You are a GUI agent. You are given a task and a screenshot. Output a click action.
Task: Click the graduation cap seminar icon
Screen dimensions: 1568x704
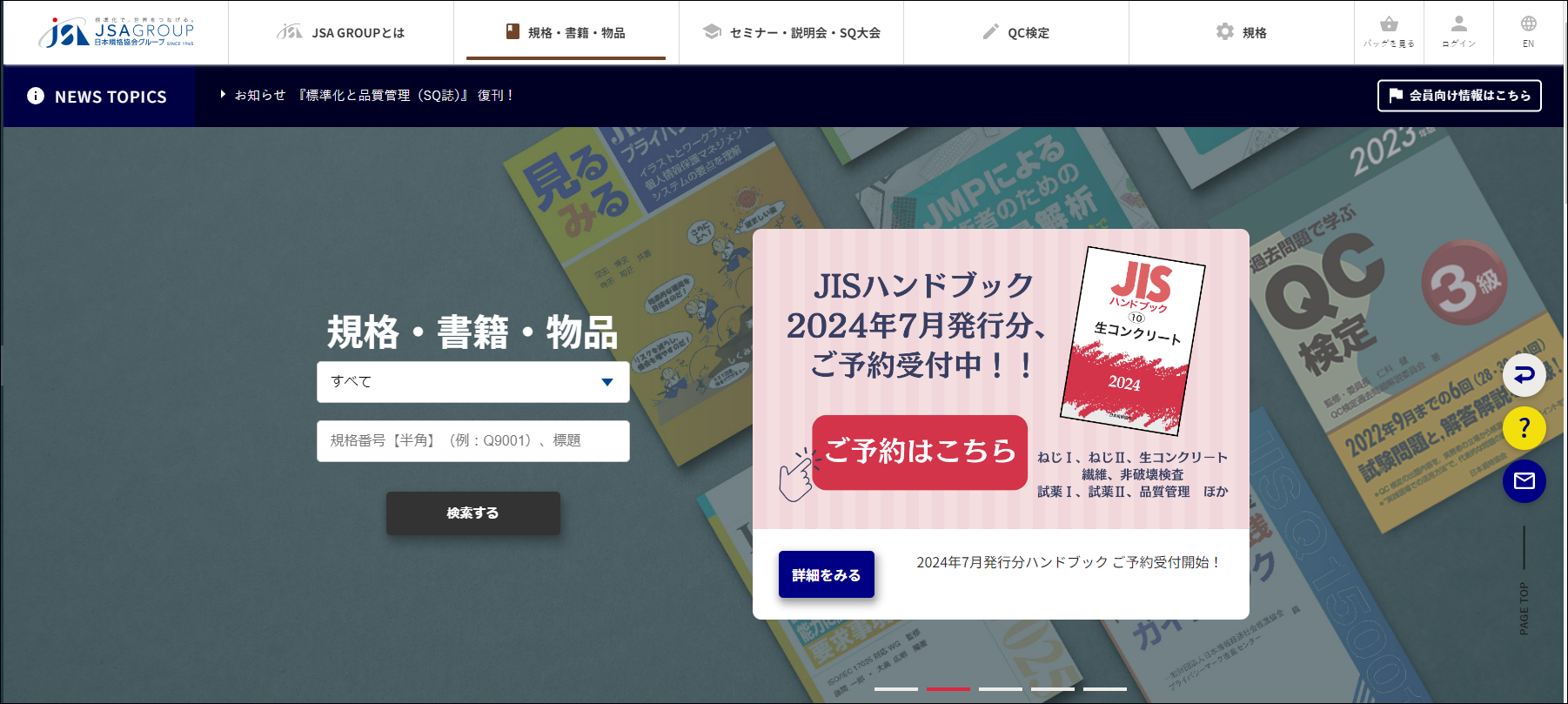pyautogui.click(x=713, y=31)
